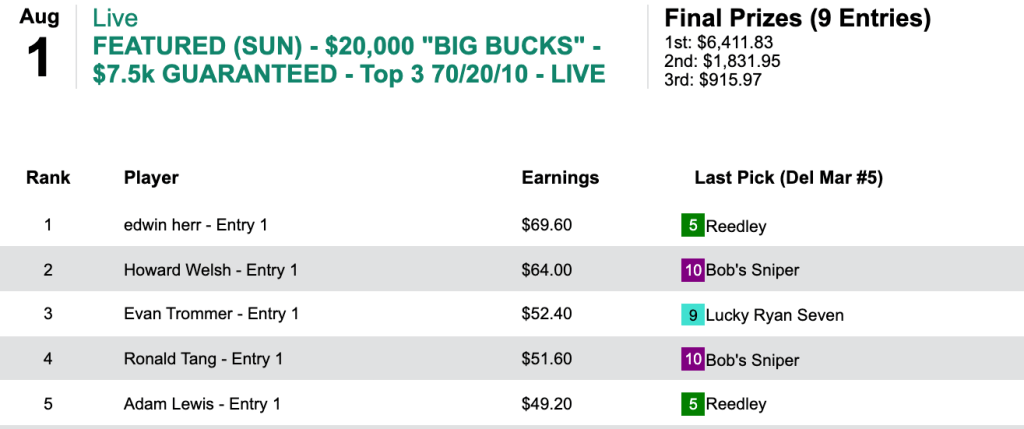Image resolution: width=1024 pixels, height=429 pixels.
Task: Click the Final Prizes (9 Entries) heading
Action: pos(797,18)
